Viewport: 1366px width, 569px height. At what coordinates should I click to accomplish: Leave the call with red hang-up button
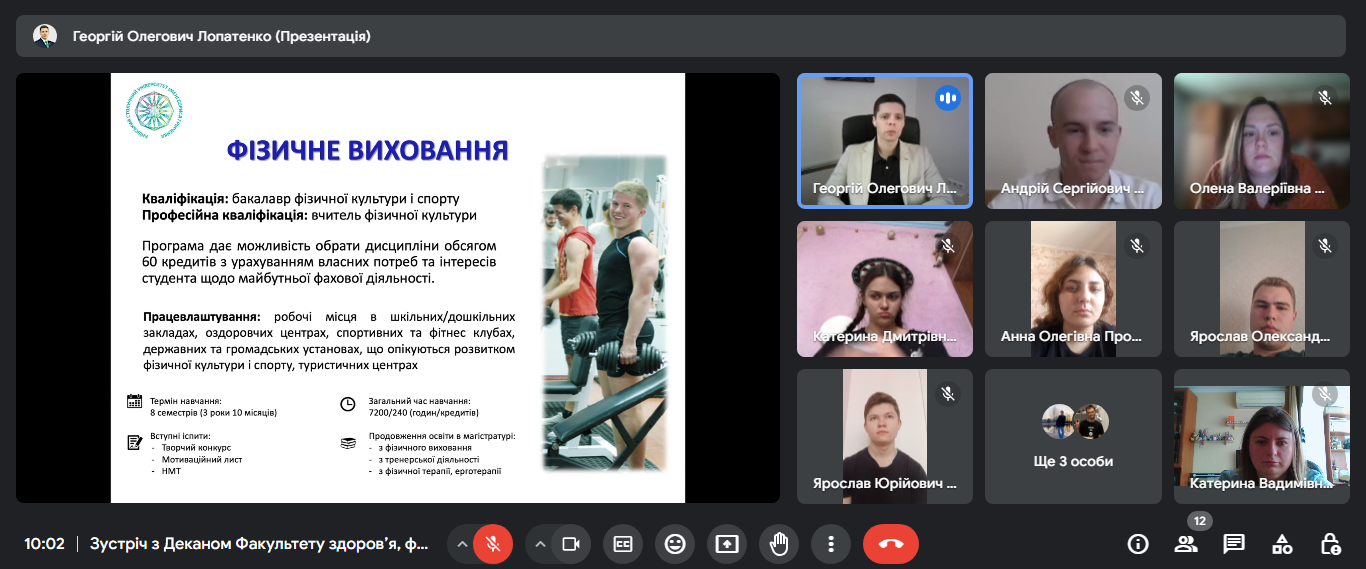891,544
